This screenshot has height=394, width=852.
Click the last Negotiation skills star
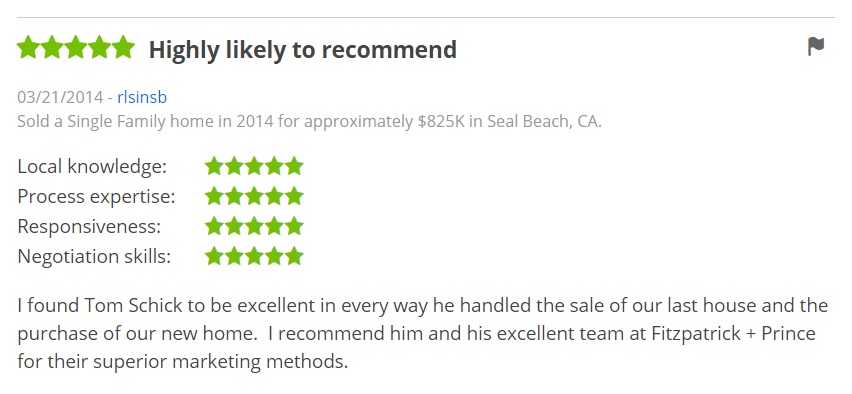click(x=294, y=256)
